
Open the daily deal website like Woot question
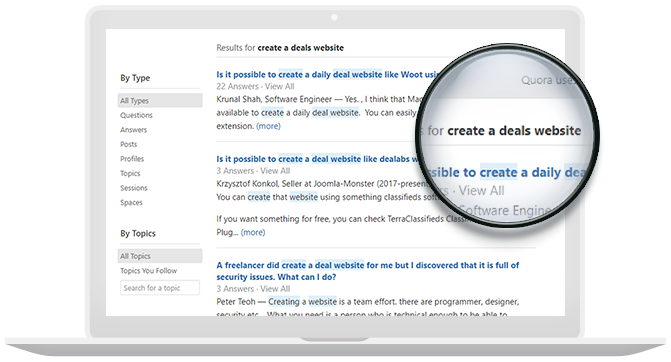tap(327, 74)
